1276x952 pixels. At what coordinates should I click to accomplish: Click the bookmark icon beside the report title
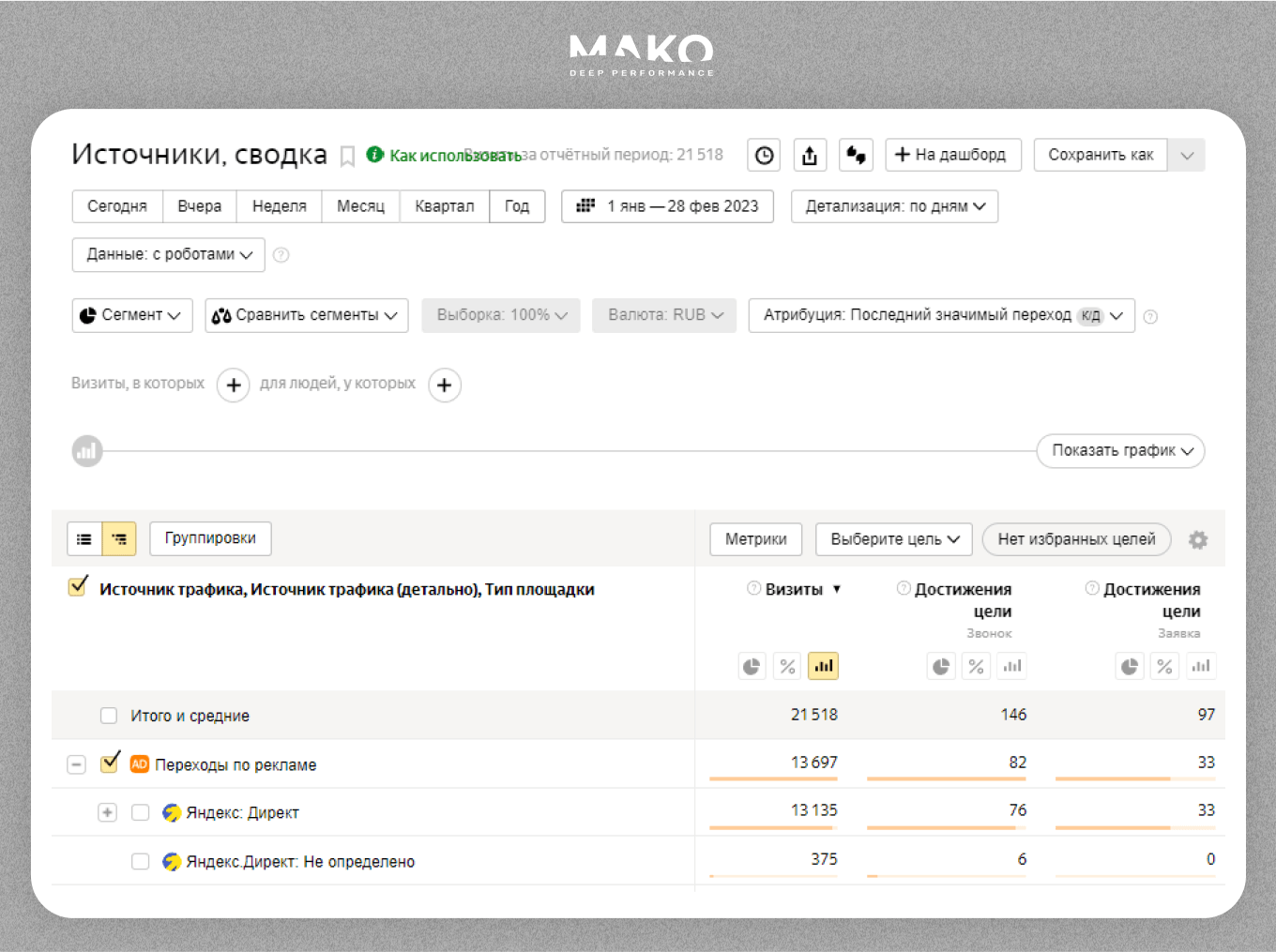pos(347,156)
